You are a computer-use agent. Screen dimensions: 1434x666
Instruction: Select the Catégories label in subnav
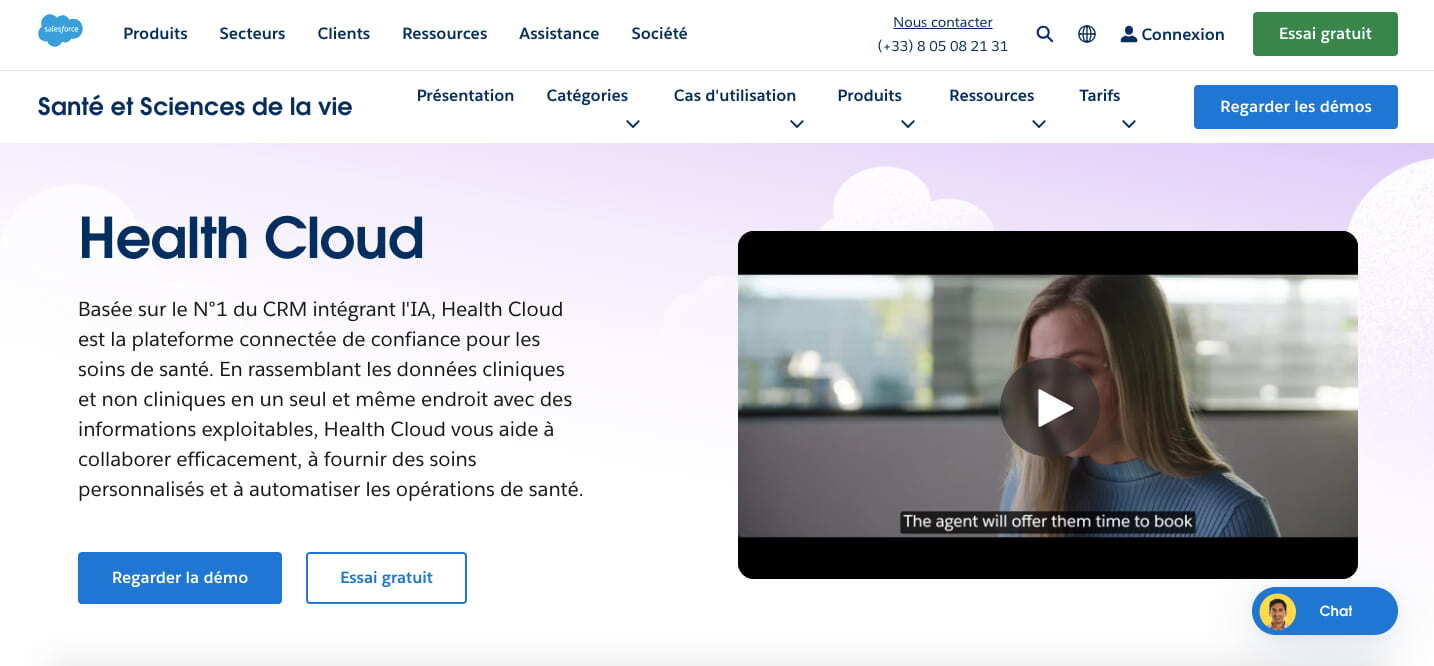tap(587, 95)
